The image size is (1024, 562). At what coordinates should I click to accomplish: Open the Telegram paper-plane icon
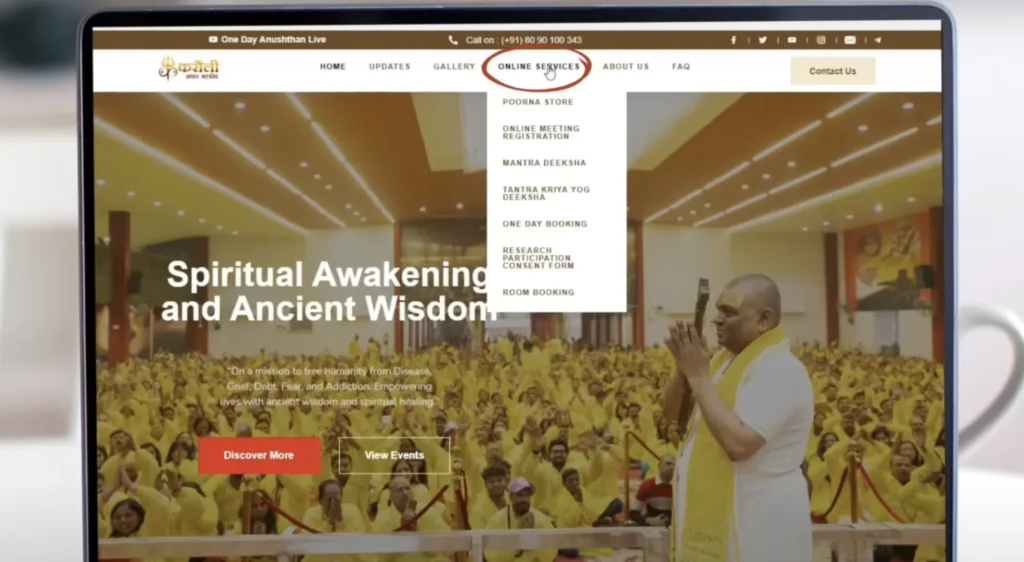point(878,40)
